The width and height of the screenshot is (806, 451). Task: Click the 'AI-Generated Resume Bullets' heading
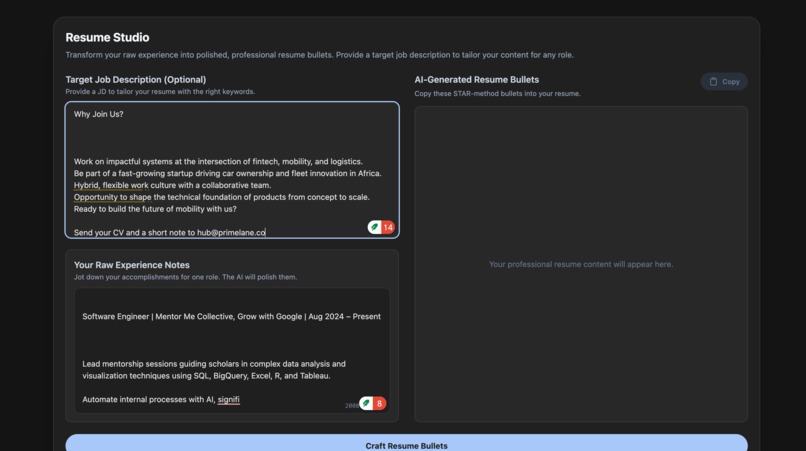[477, 80]
